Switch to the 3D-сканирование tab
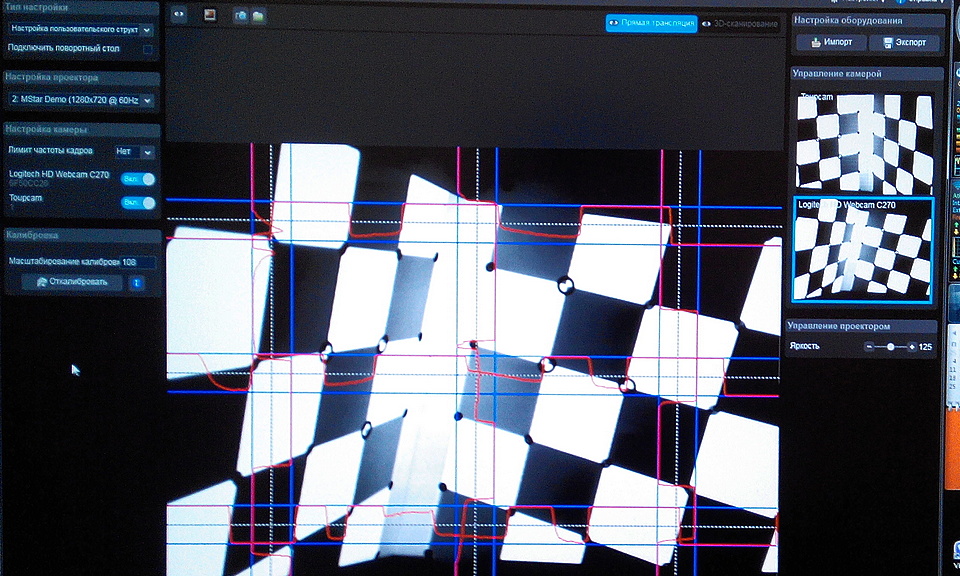Image resolution: width=960 pixels, height=576 pixels. (x=740, y=23)
